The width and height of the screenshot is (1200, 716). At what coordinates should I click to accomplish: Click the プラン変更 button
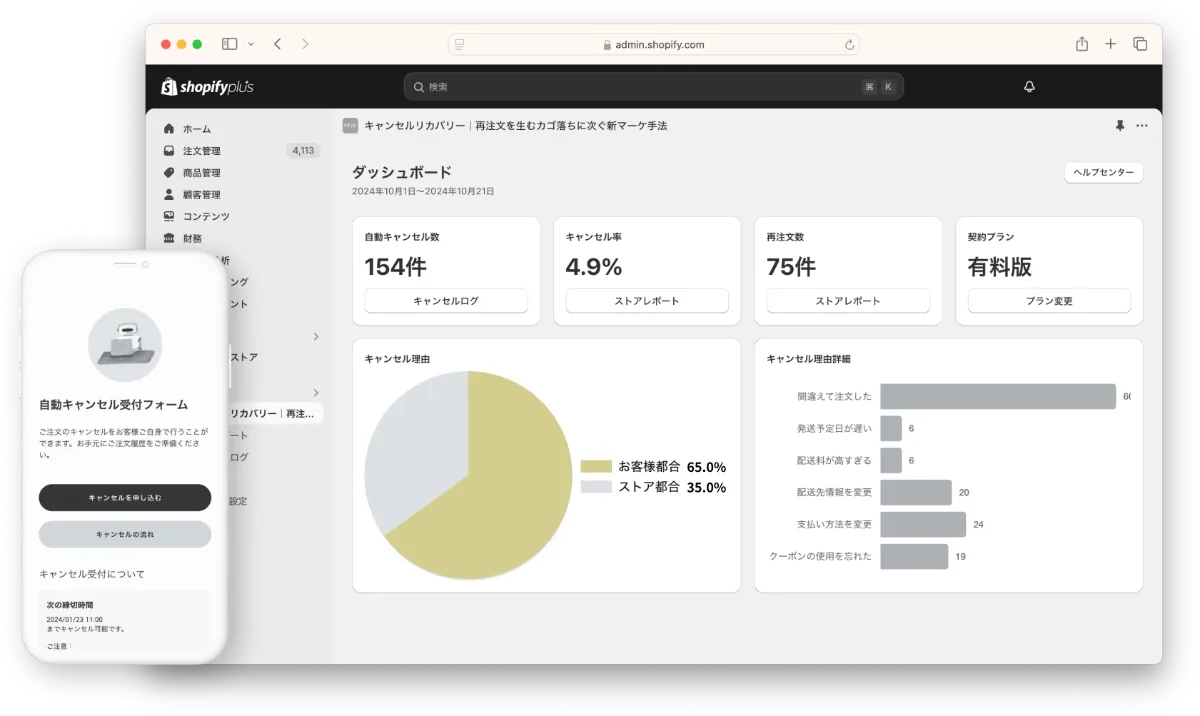[x=1048, y=301]
